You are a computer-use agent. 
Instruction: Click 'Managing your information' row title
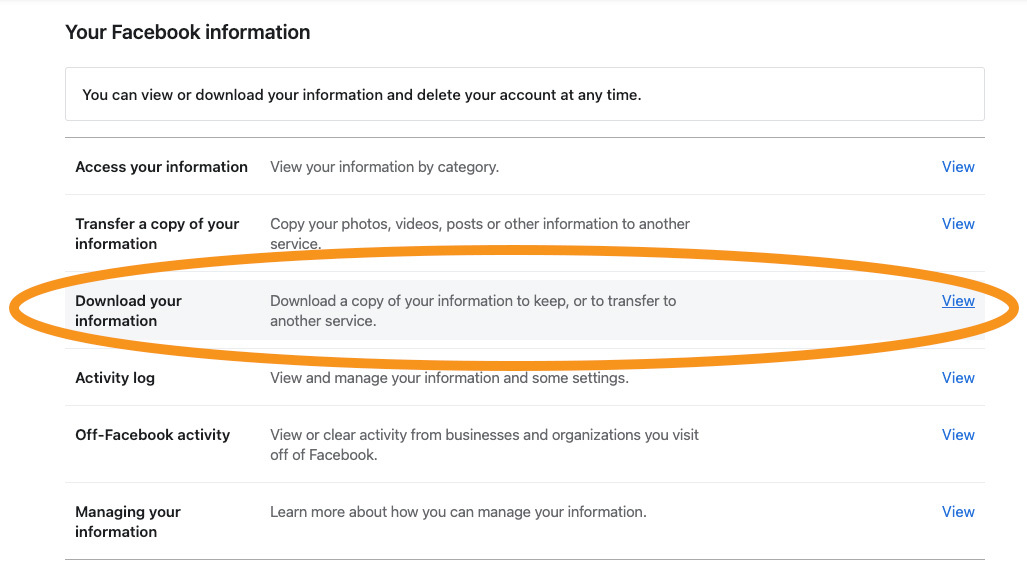(128, 522)
